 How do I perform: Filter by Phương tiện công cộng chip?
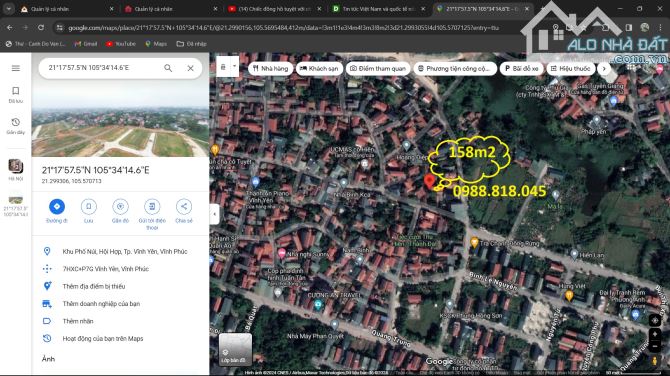coord(455,68)
